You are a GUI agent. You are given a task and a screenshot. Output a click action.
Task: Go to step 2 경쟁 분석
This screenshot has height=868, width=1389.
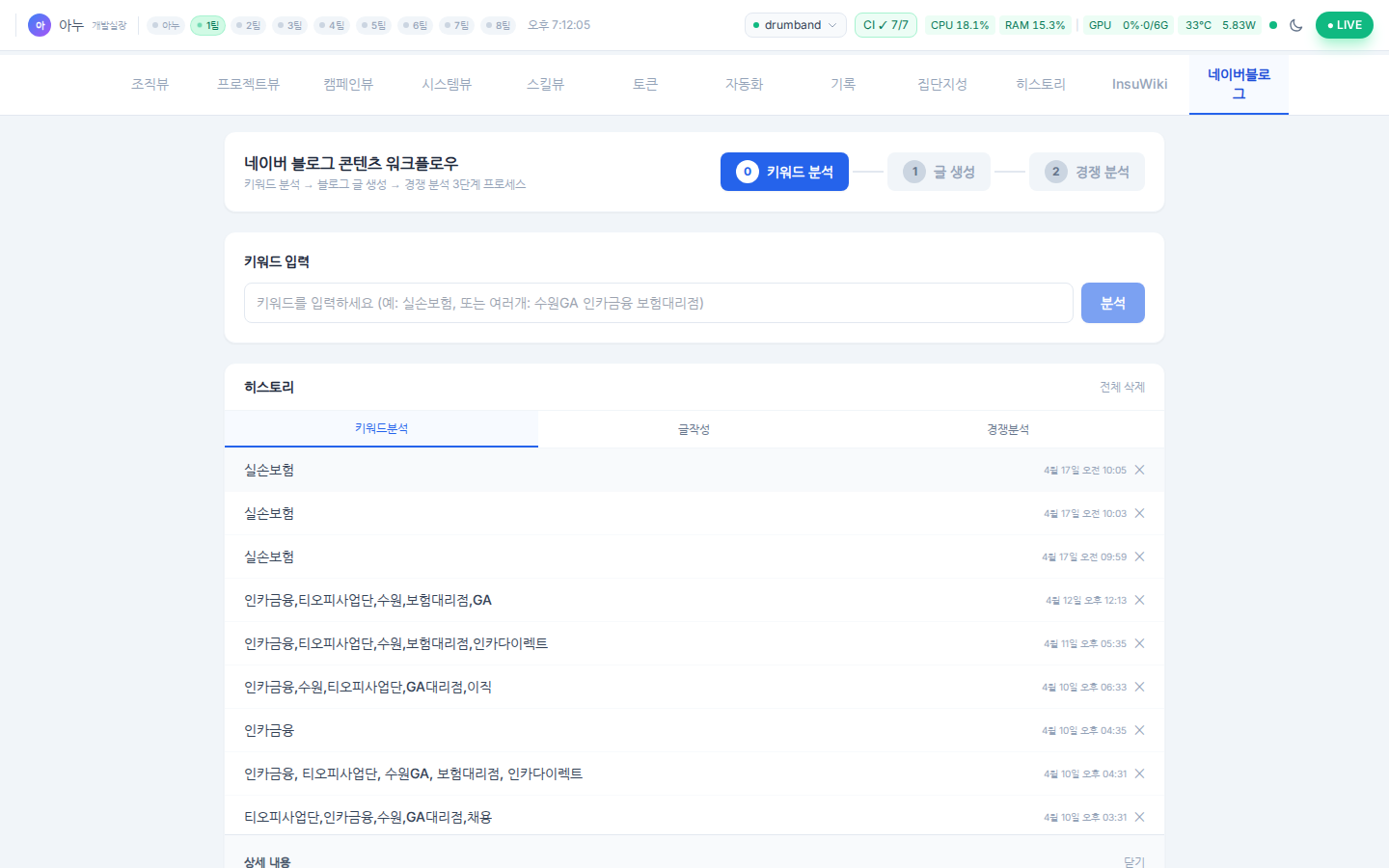(1086, 172)
